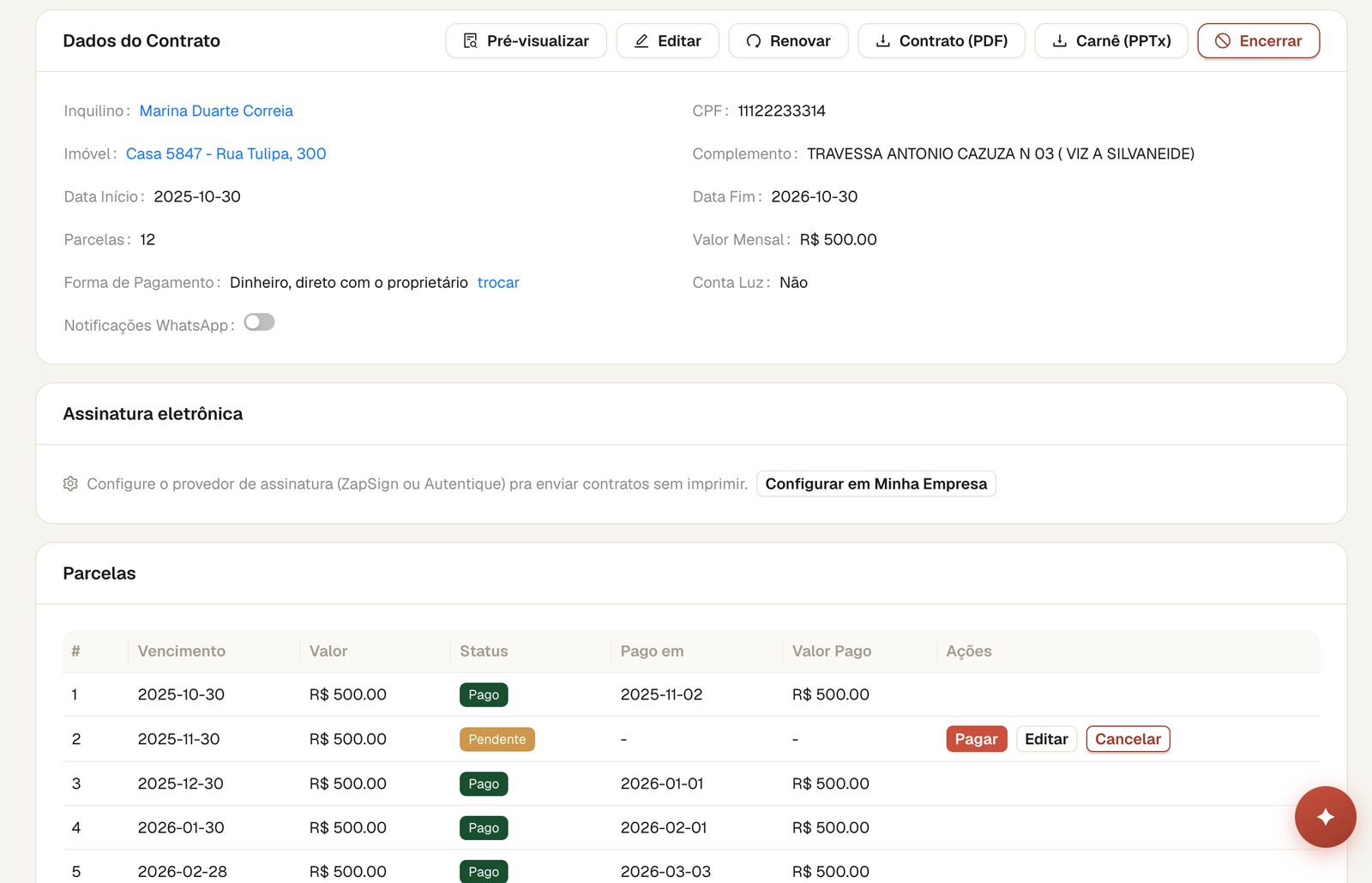Click the Editar contract button in header

point(667,41)
